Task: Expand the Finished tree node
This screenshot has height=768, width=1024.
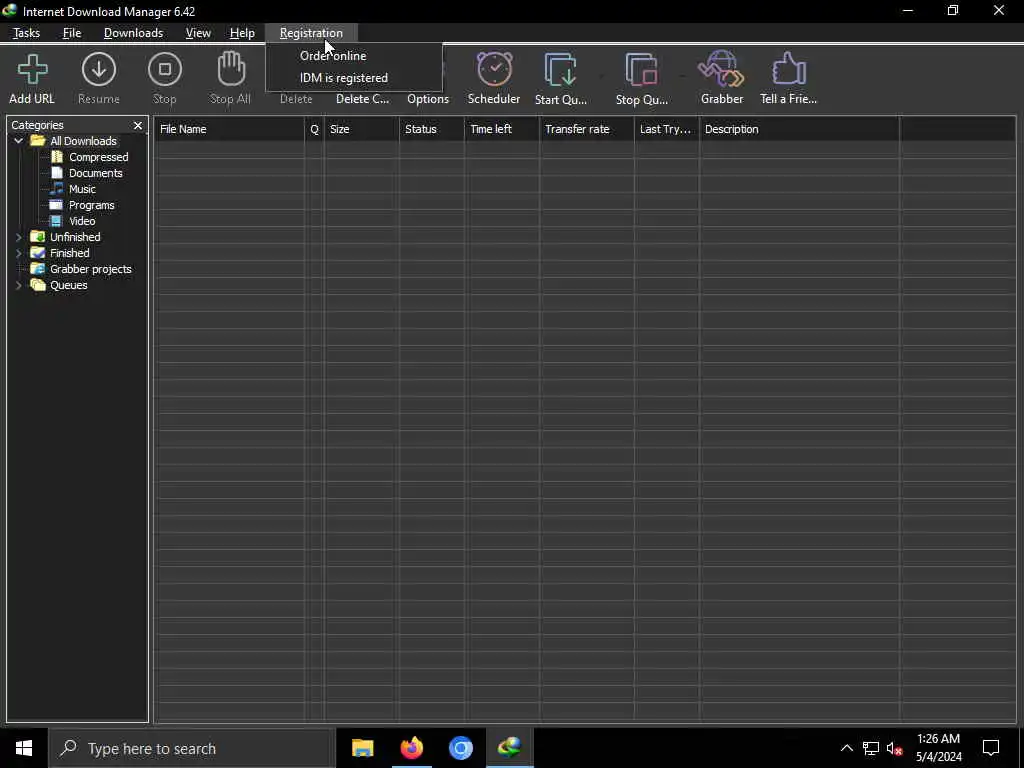Action: (x=19, y=253)
